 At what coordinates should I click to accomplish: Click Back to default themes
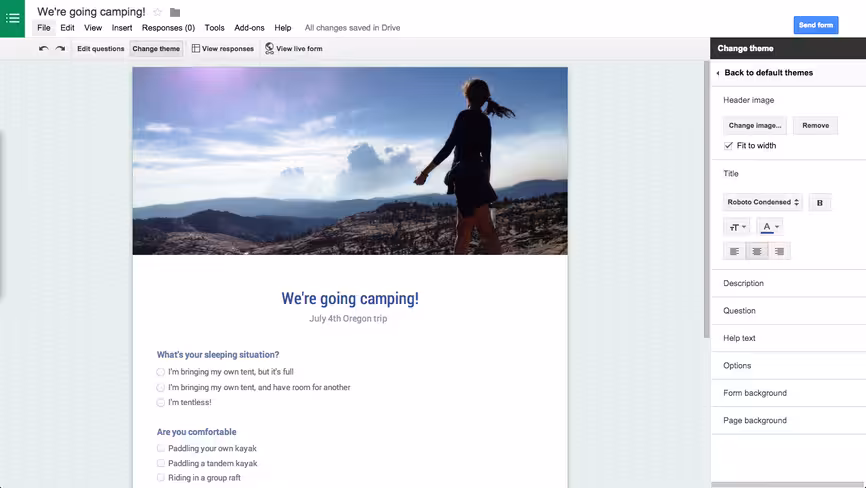click(x=768, y=73)
